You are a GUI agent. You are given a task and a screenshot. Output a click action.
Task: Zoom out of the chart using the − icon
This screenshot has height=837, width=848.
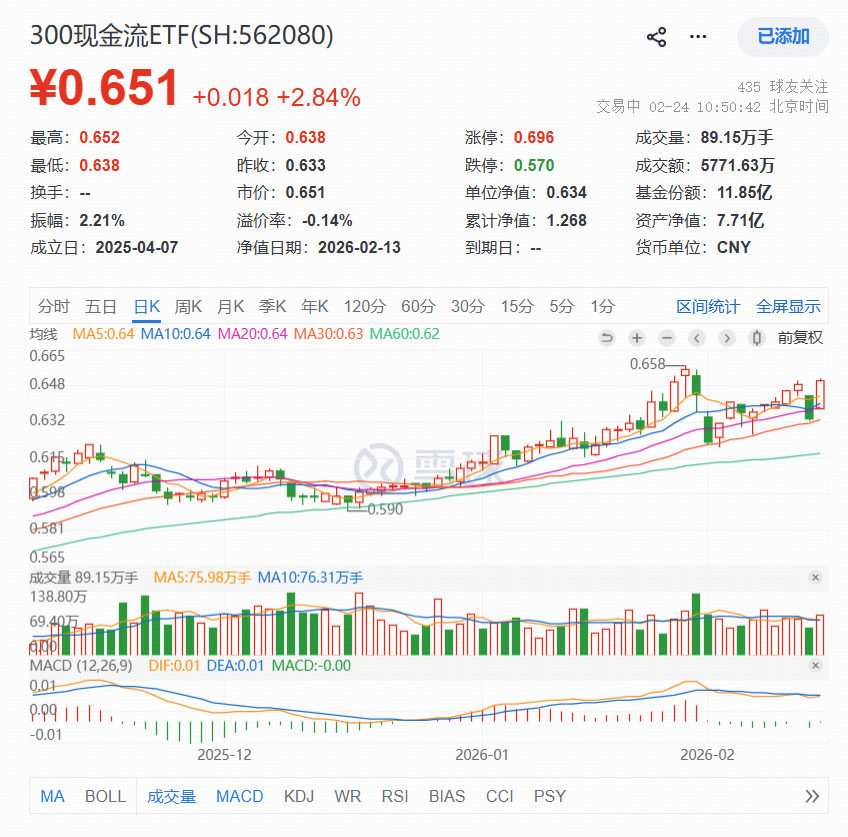[x=667, y=338]
